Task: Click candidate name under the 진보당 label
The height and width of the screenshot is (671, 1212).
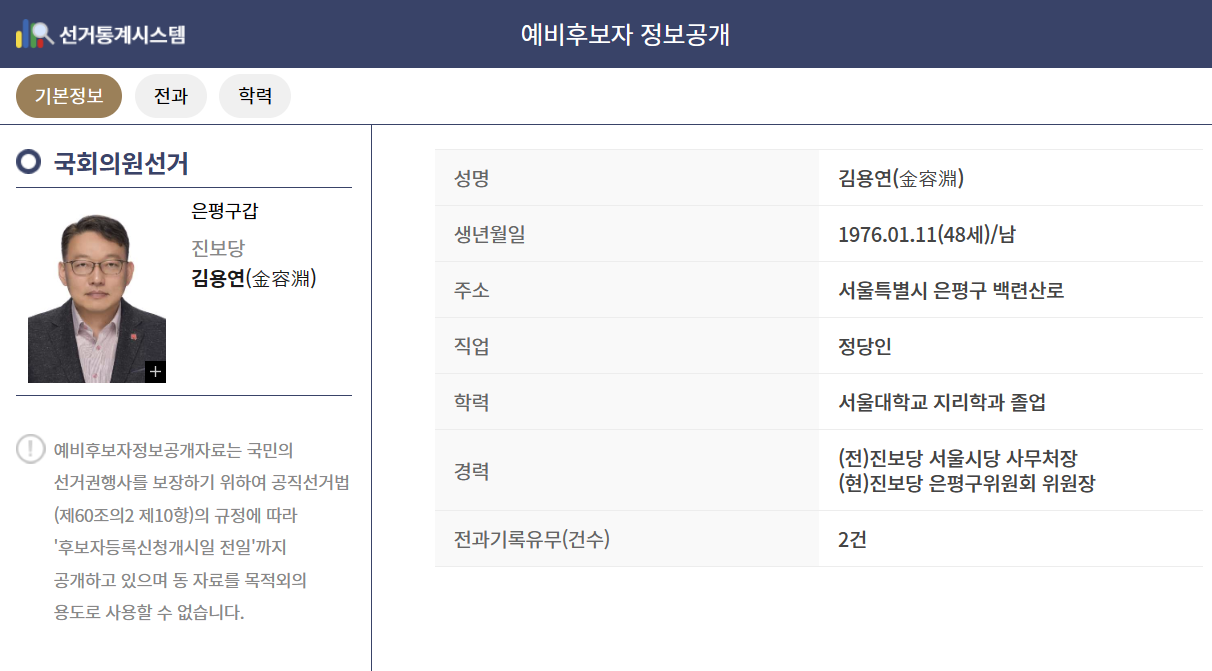Action: tap(254, 278)
